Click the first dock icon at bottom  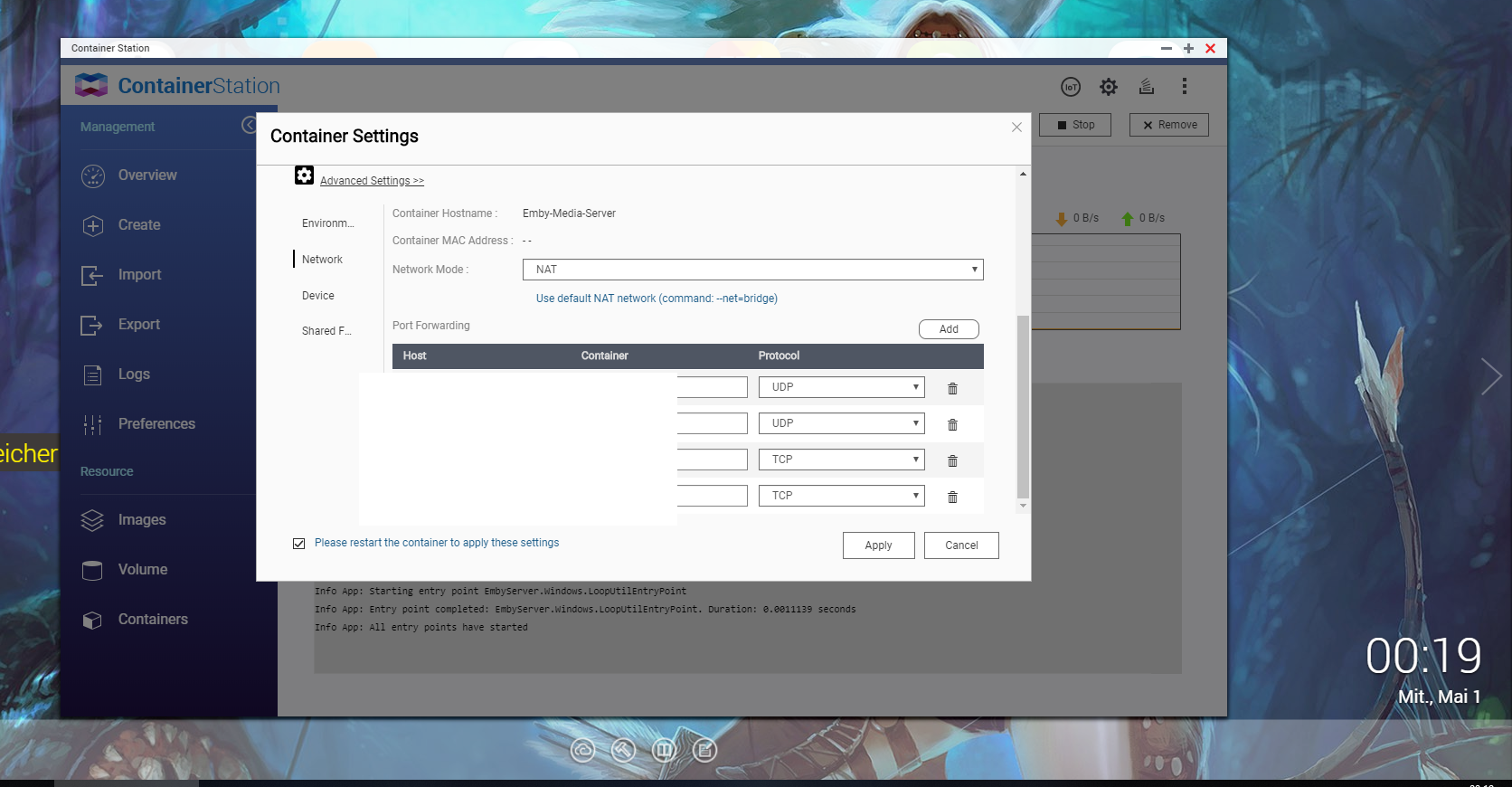[583, 750]
